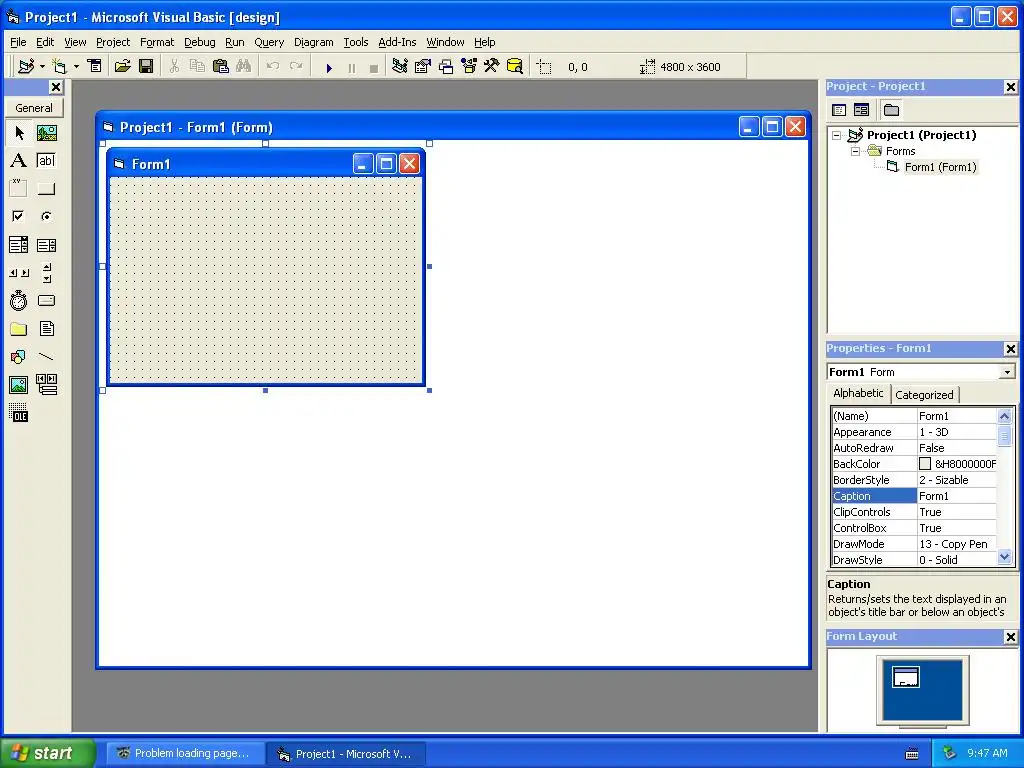Switch to the Alphabetic tab
The height and width of the screenshot is (768, 1024).
point(857,393)
